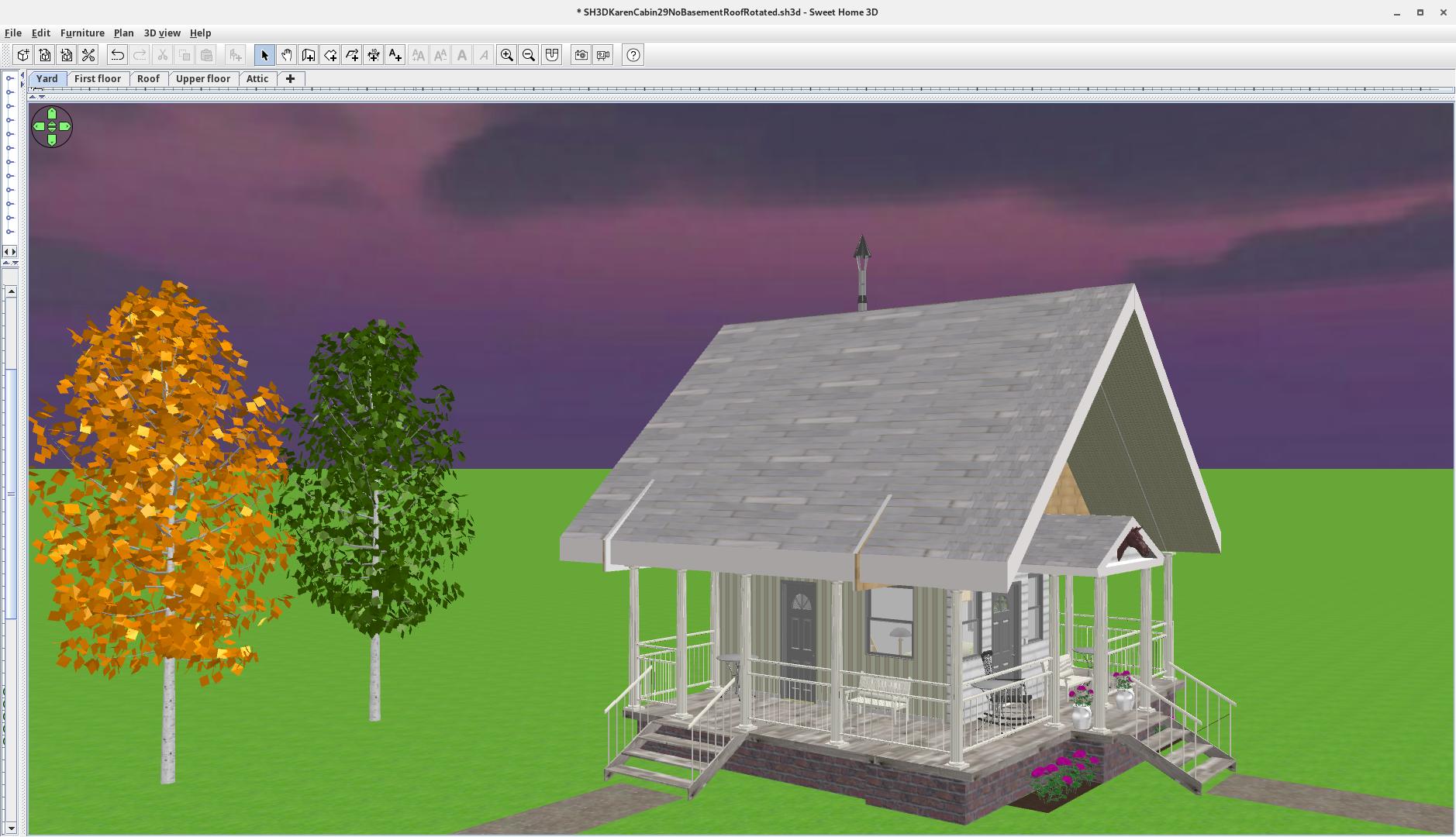This screenshot has width=1456, height=837.
Task: Collapse the plan pane using up triangle
Action: [x=33, y=96]
